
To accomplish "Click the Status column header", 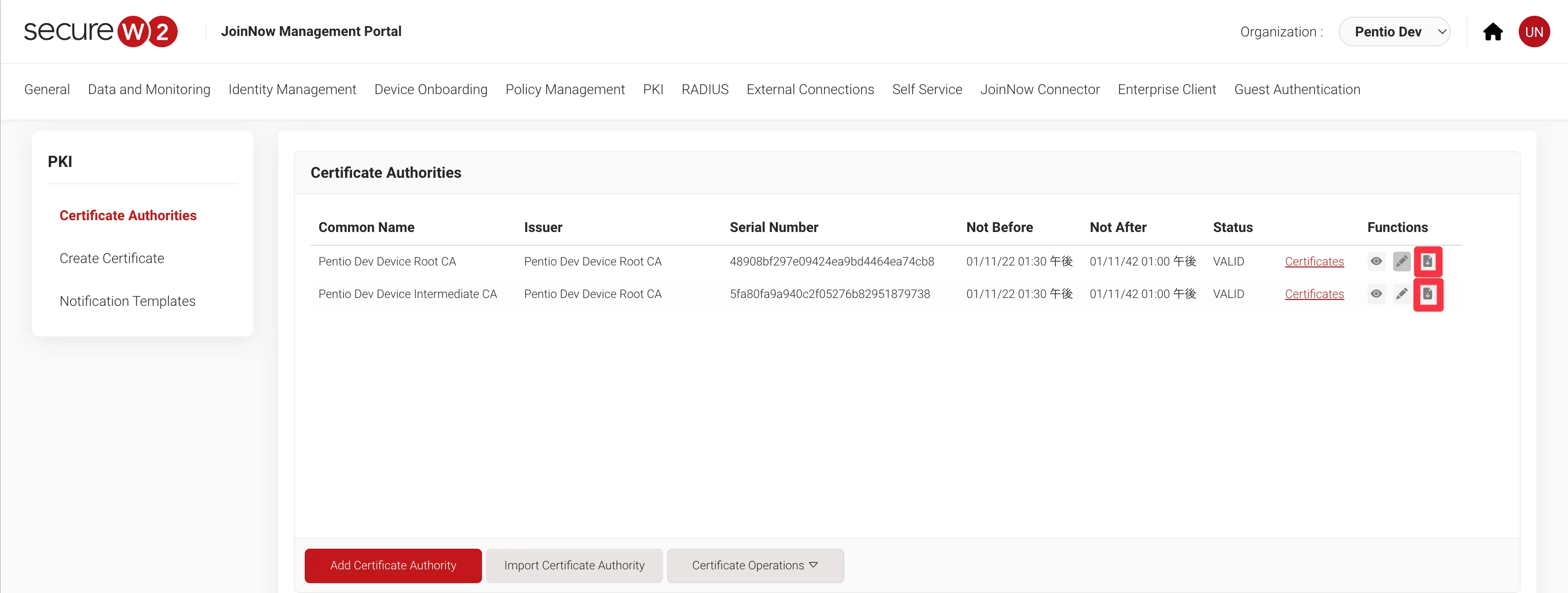I will coord(1233,227).
